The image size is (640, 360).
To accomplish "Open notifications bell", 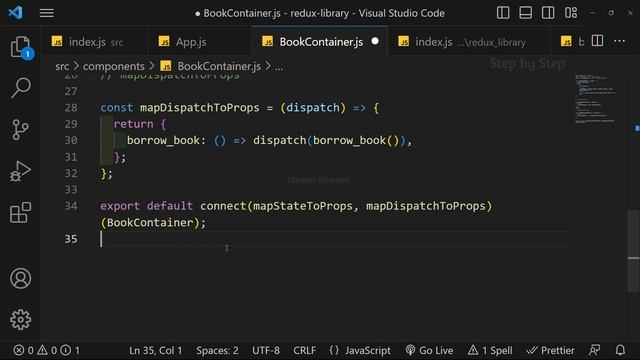I will pyautogui.click(x=620, y=350).
